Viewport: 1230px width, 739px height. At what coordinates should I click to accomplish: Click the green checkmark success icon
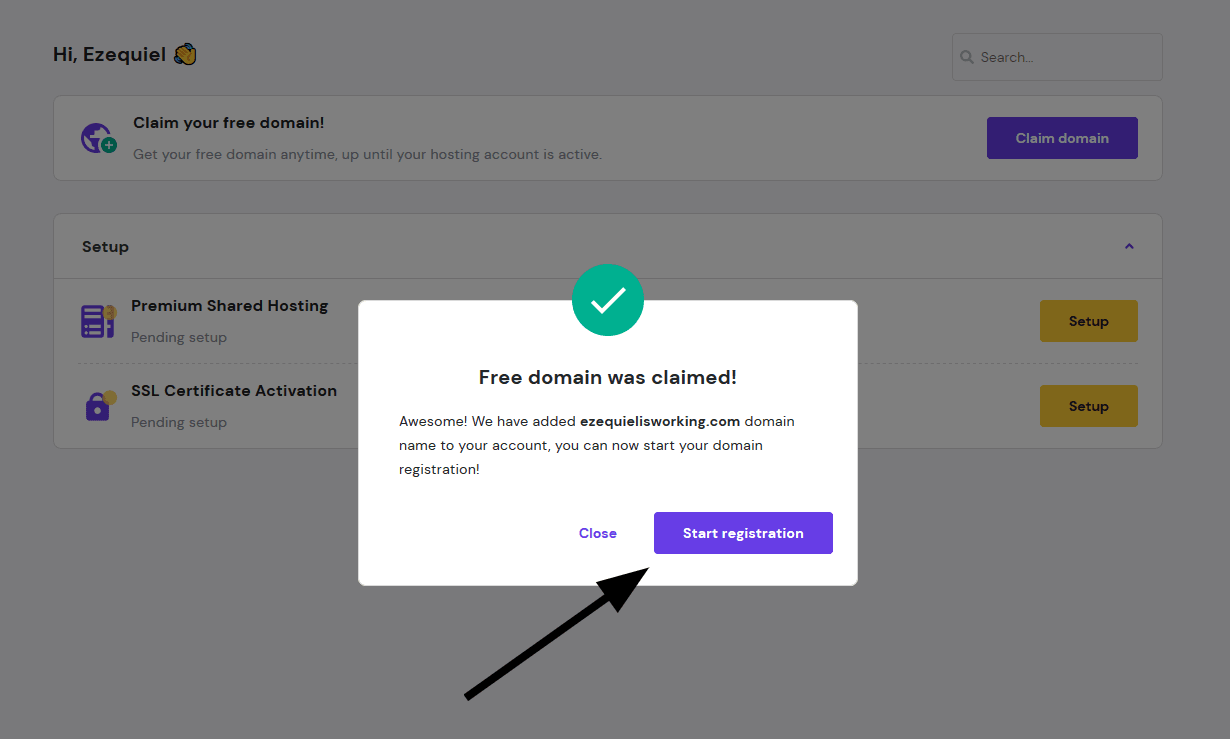pos(608,300)
